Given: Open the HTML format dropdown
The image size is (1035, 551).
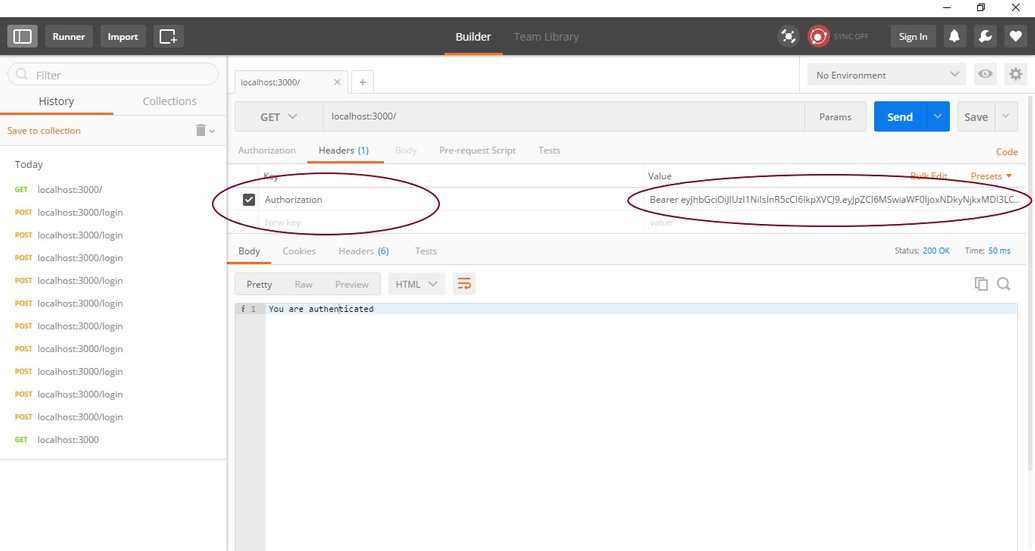Looking at the screenshot, I should [416, 284].
